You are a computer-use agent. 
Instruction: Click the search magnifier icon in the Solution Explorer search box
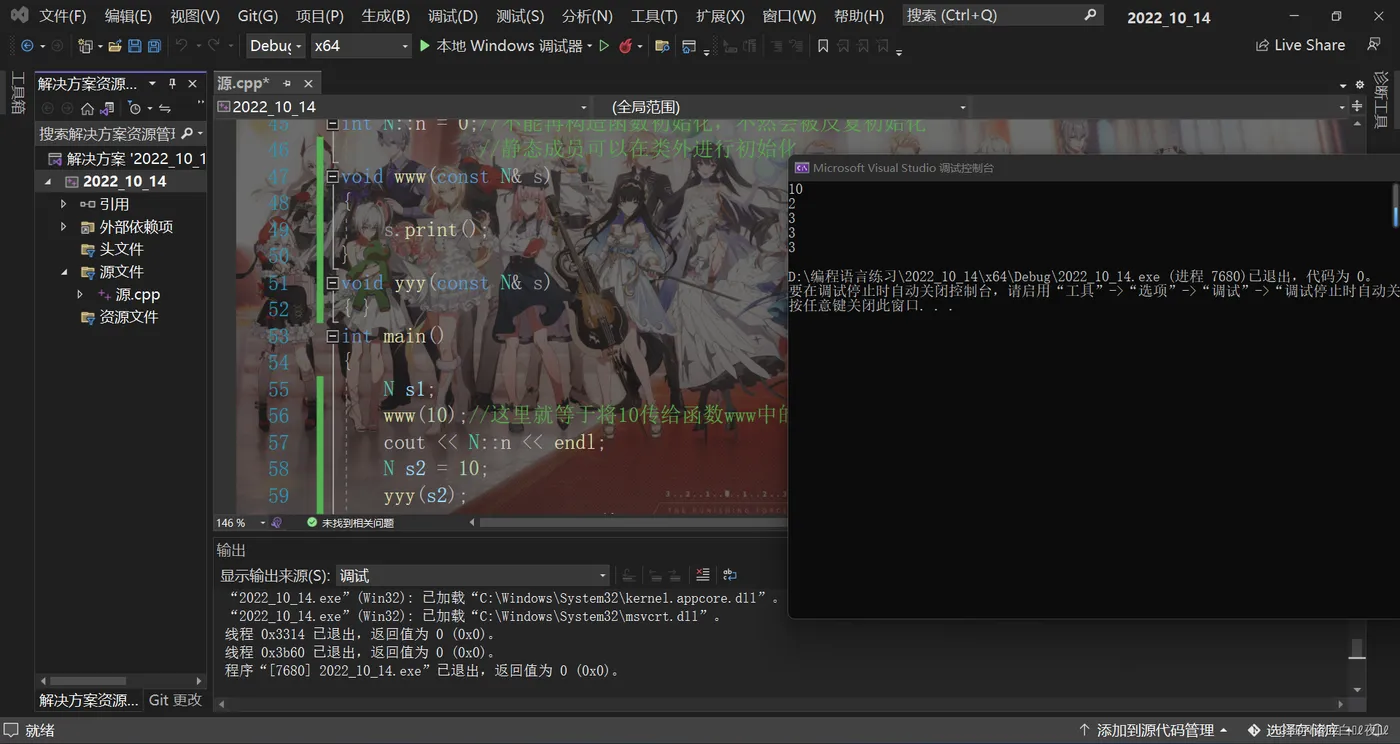187,133
